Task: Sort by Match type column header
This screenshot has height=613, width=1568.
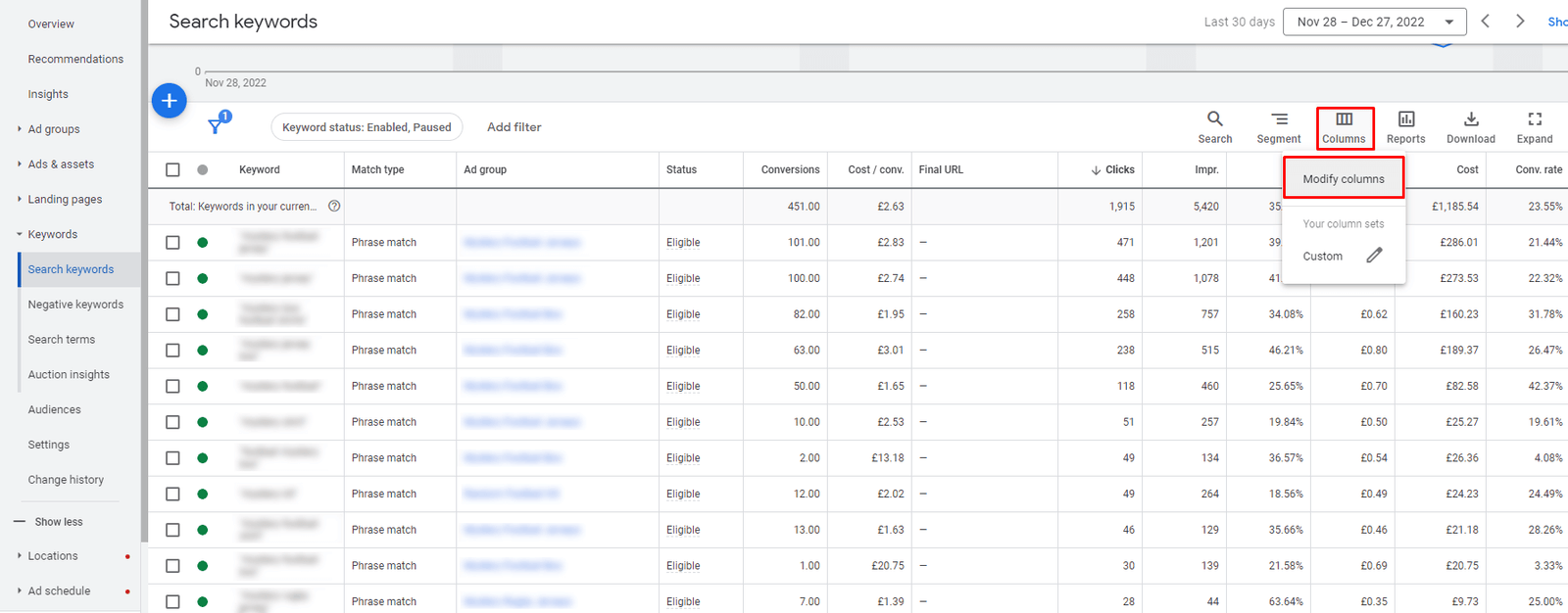Action: click(377, 170)
